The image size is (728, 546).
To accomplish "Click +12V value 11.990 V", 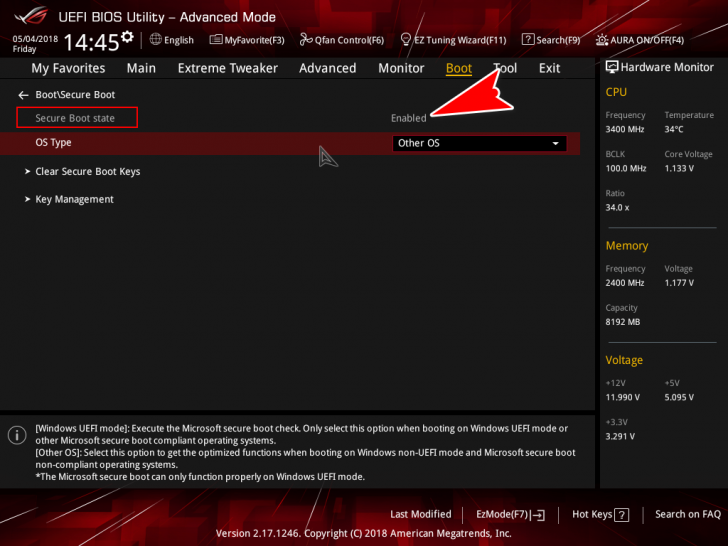I will (623, 397).
